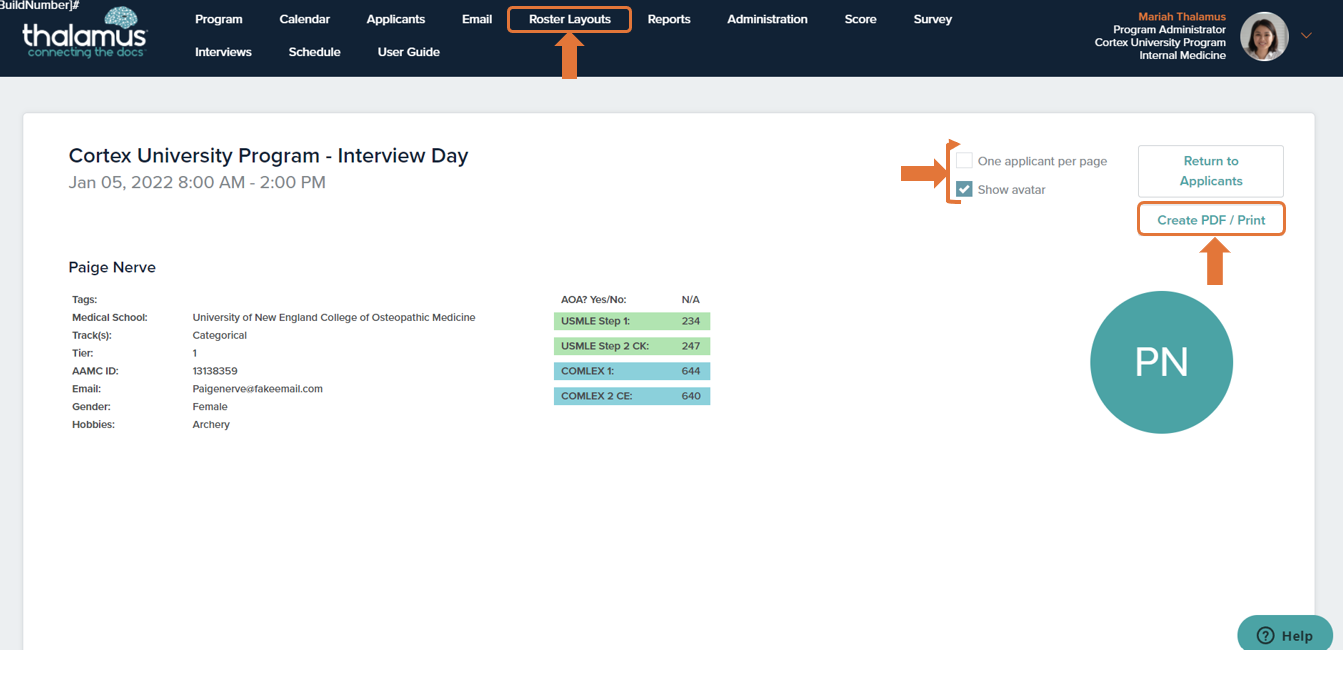The image size is (1343, 695).
Task: Open the Help widget
Action: pyautogui.click(x=1285, y=635)
